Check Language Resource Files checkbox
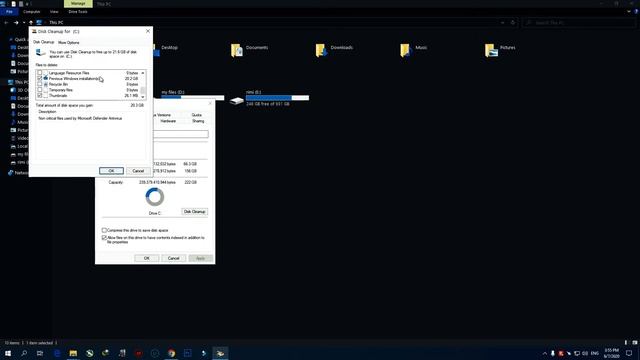Screen dimensions: 640x360 click(40, 73)
